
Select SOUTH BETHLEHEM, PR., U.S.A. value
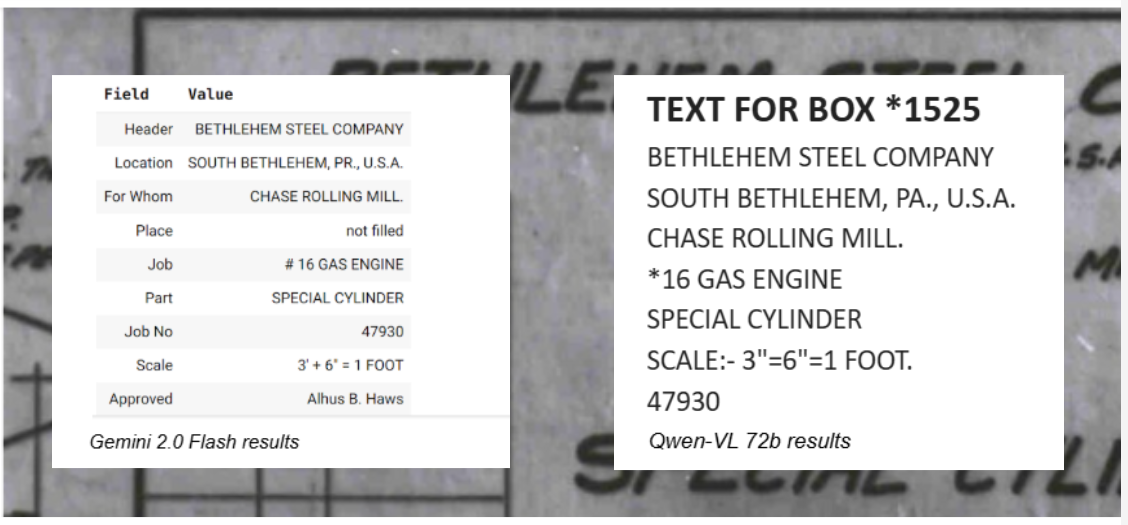click(x=295, y=163)
